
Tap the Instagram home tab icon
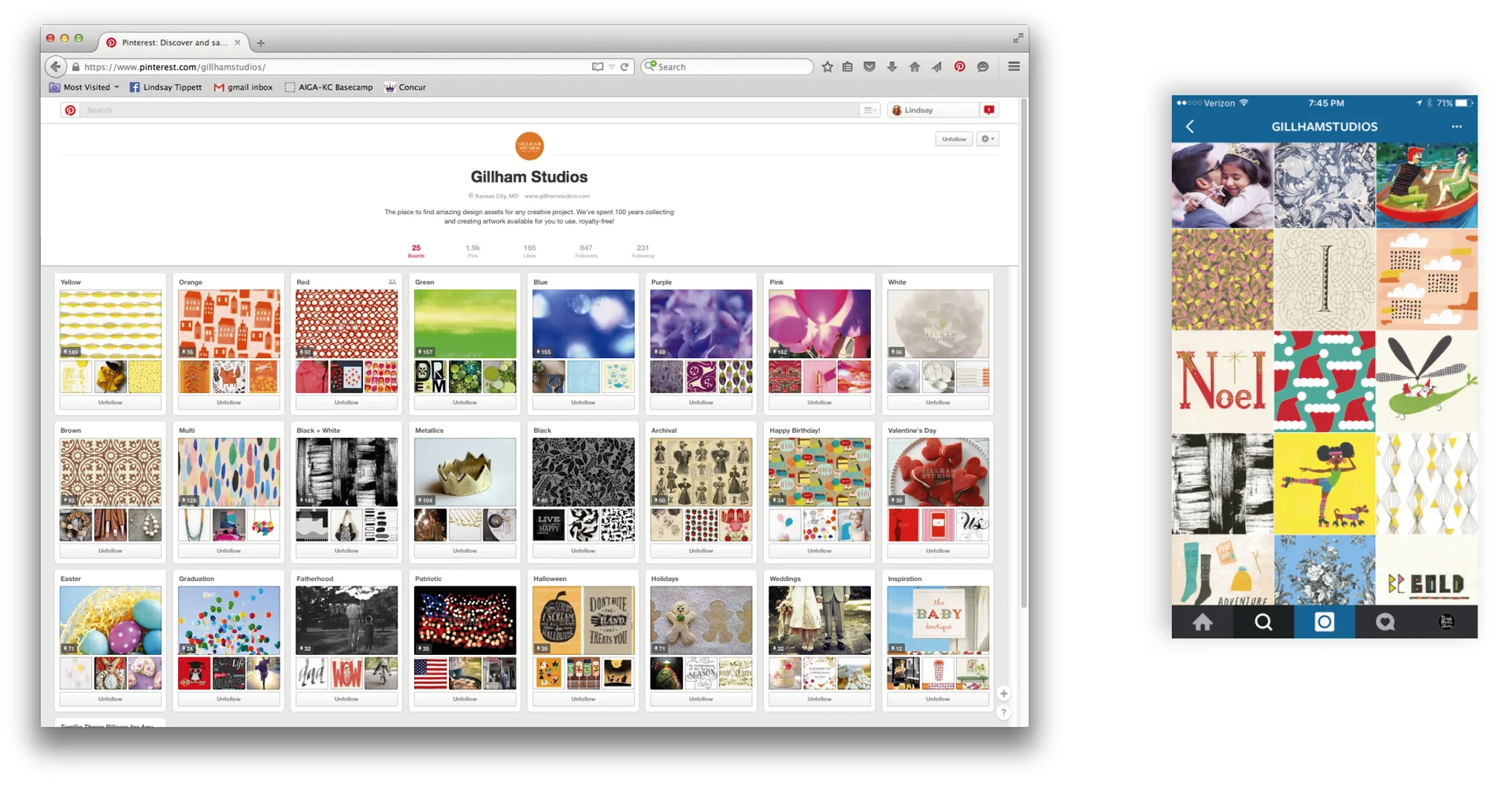coord(1202,622)
